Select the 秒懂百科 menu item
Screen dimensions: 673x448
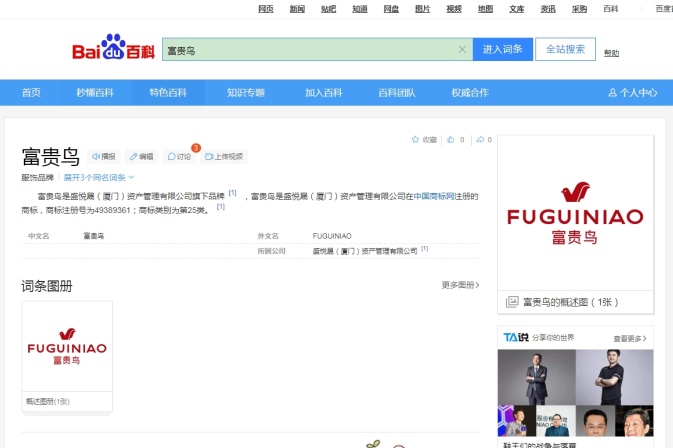[95, 93]
